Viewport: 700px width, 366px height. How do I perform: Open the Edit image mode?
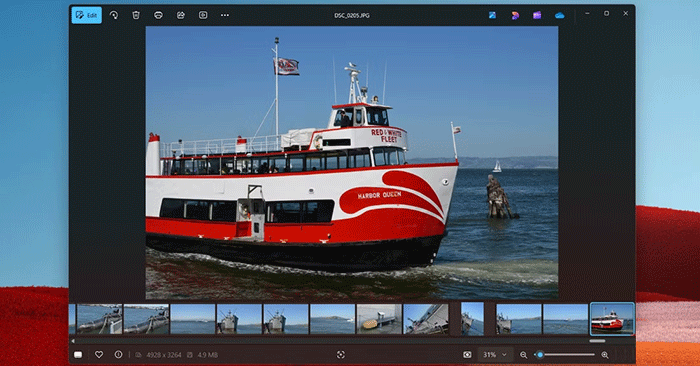click(x=87, y=15)
